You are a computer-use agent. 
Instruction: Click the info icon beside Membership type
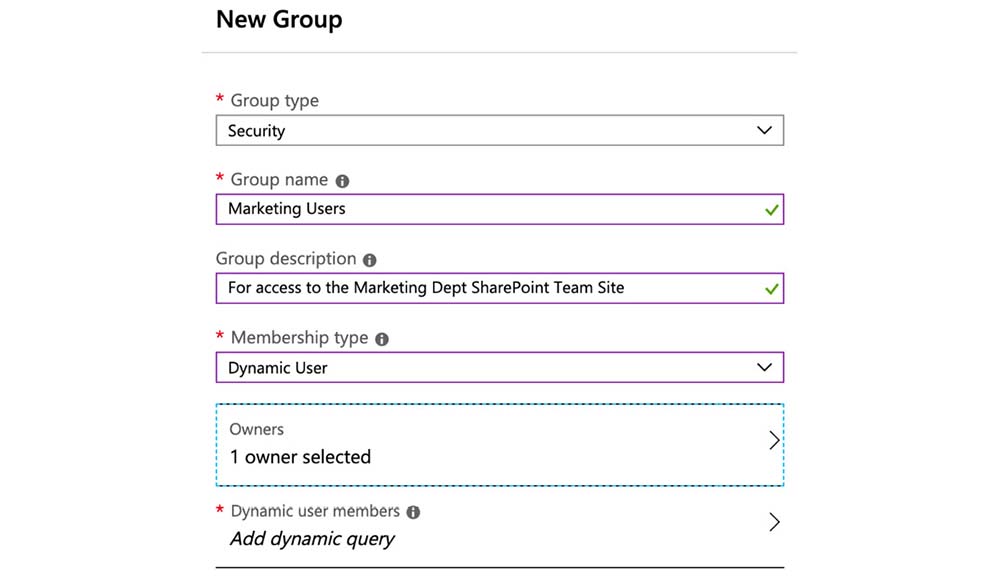point(382,339)
